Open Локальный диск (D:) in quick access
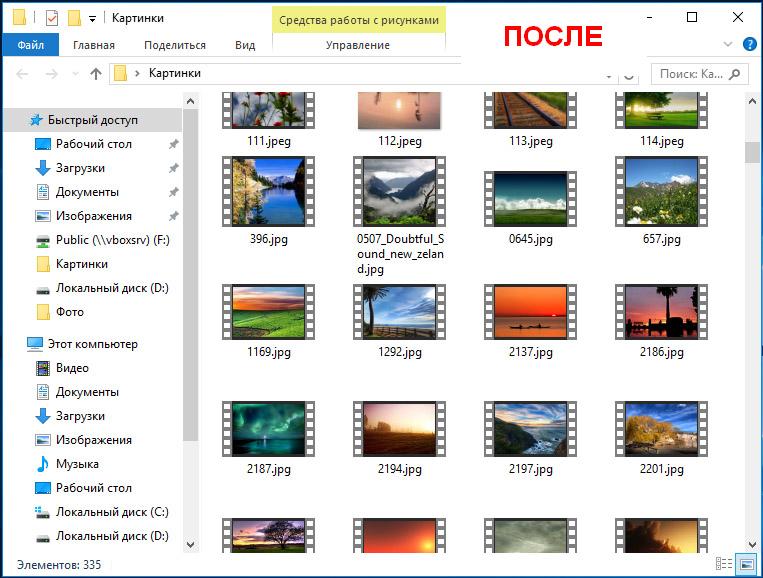Viewport: 763px width, 578px height. [112, 288]
